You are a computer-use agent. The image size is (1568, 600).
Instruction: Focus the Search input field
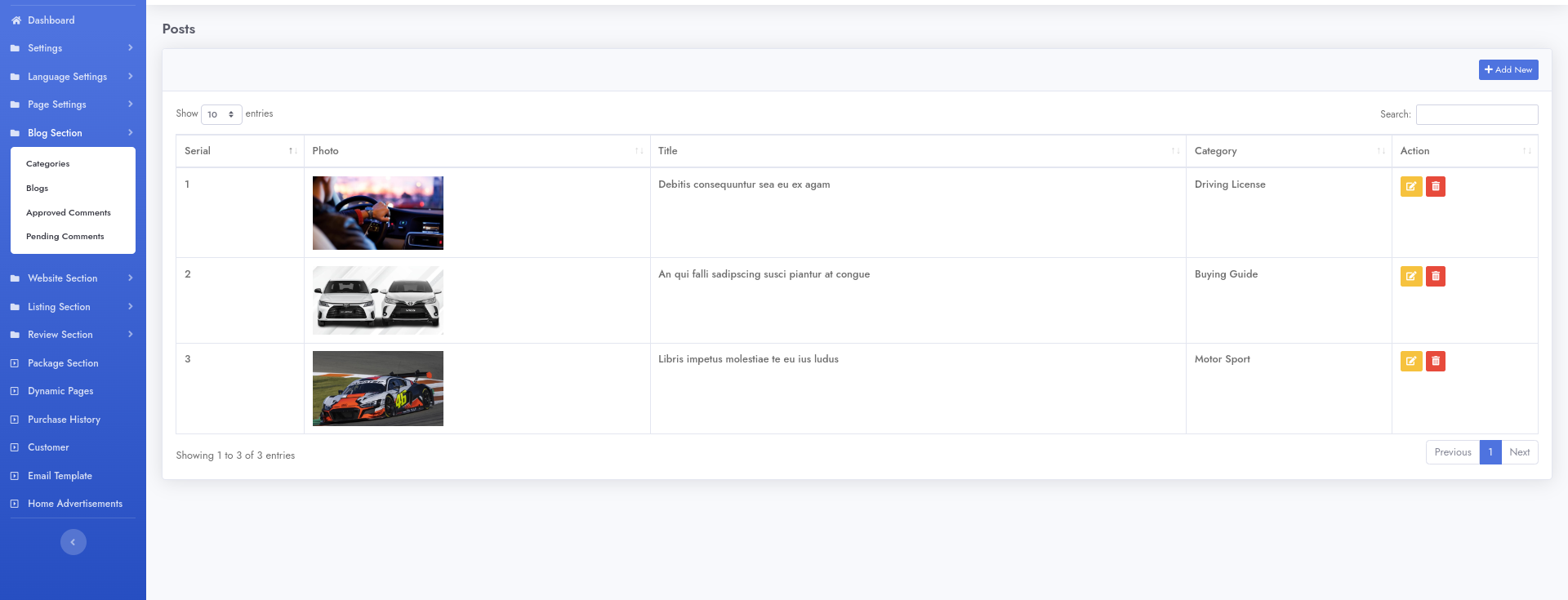click(x=1477, y=115)
